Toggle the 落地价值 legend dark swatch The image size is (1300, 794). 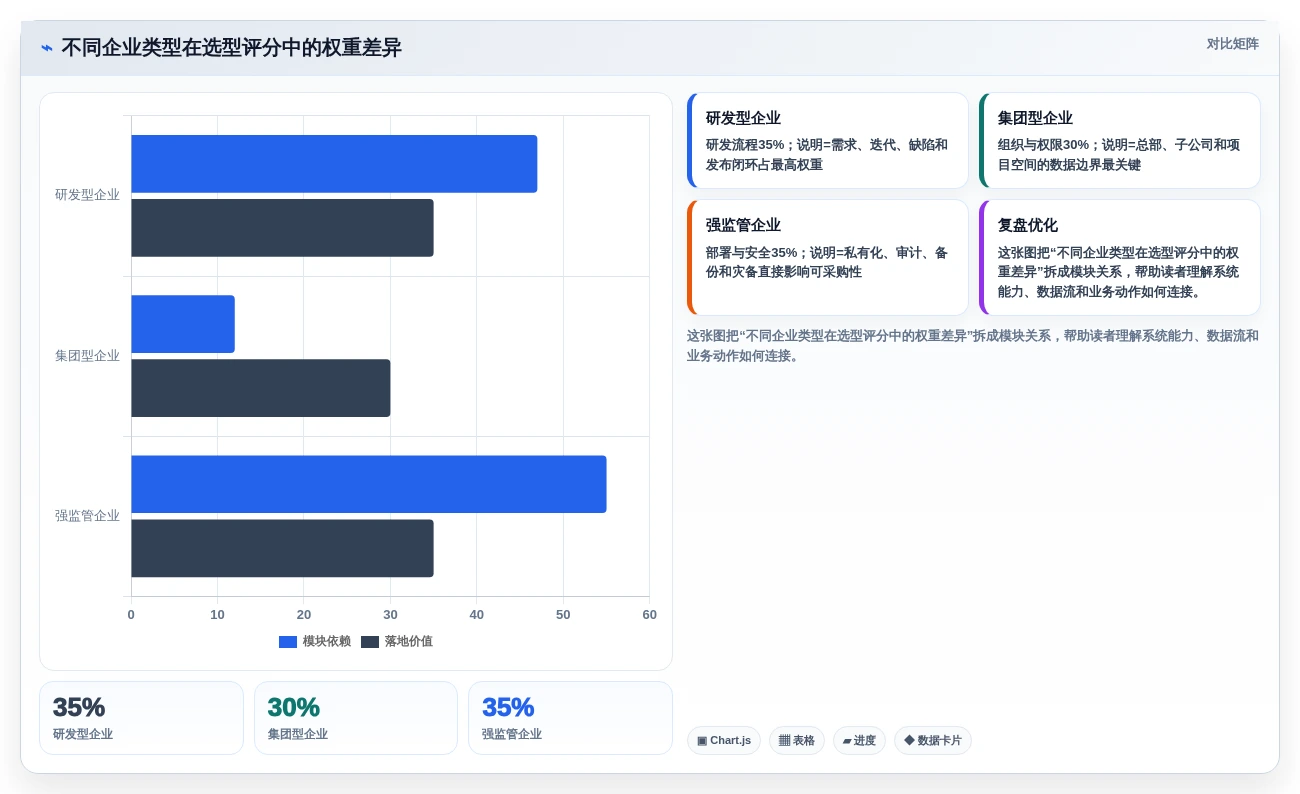tap(370, 642)
